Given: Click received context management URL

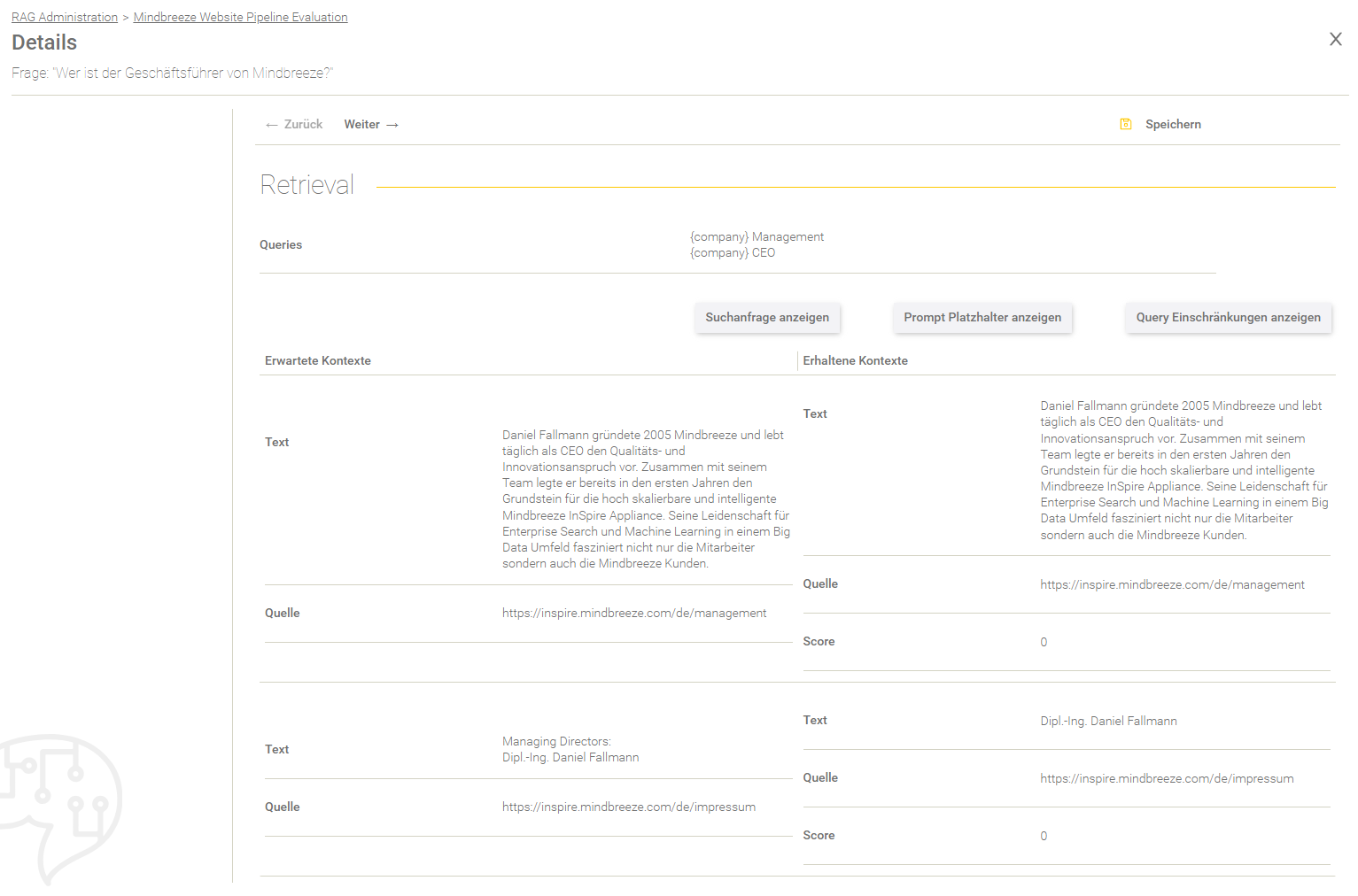Looking at the screenshot, I should click(x=1172, y=584).
